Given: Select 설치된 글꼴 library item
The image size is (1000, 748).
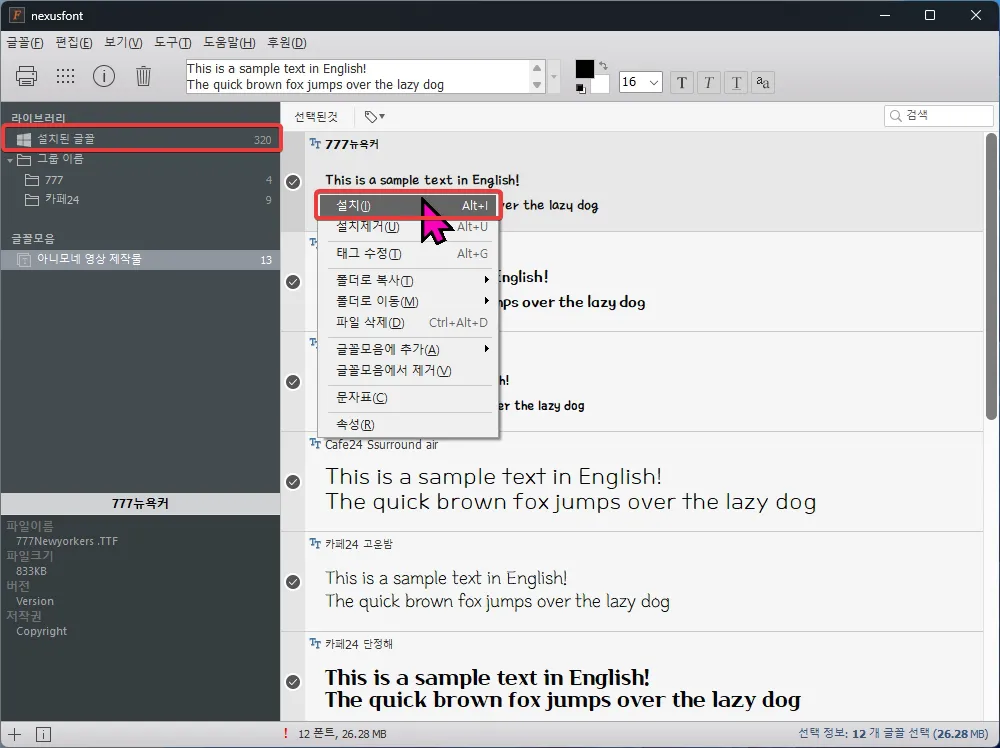Looking at the screenshot, I should coord(141,139).
